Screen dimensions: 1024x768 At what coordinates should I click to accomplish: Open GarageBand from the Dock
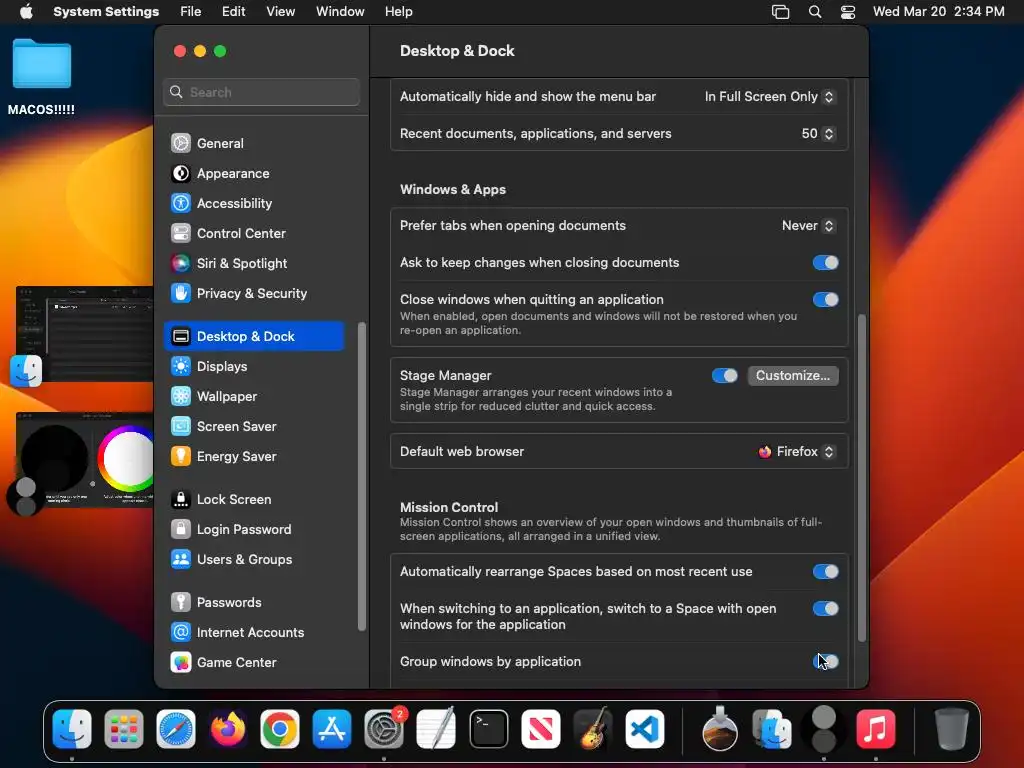592,729
